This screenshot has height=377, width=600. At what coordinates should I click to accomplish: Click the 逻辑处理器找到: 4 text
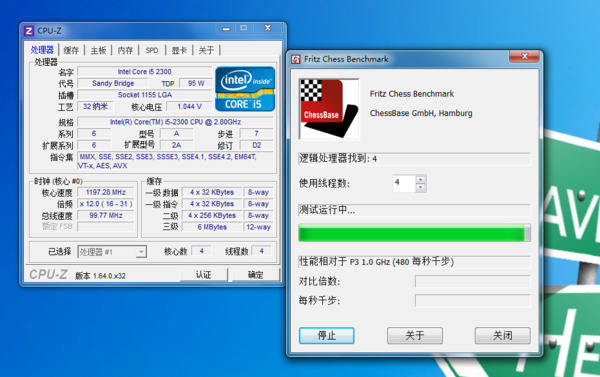(338, 158)
